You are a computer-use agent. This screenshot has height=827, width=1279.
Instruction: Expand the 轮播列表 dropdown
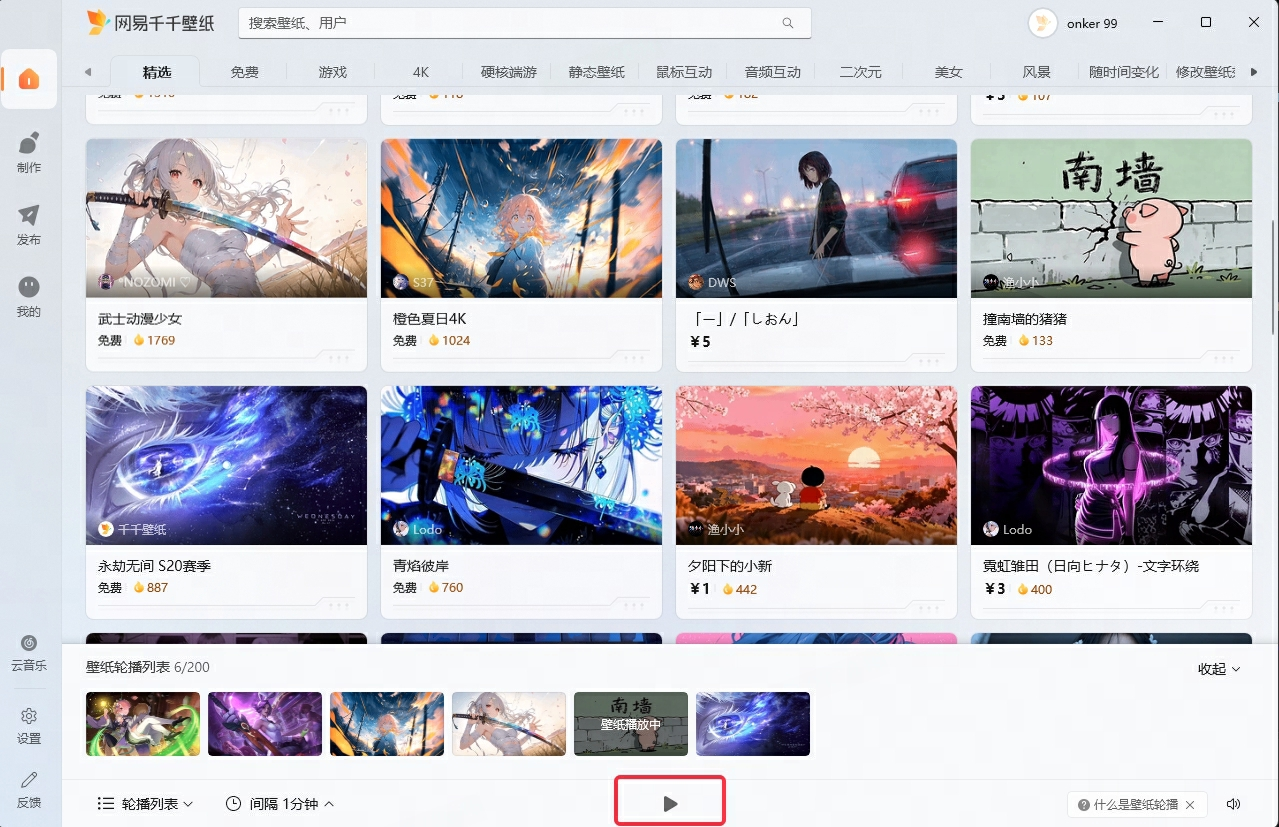coord(146,804)
